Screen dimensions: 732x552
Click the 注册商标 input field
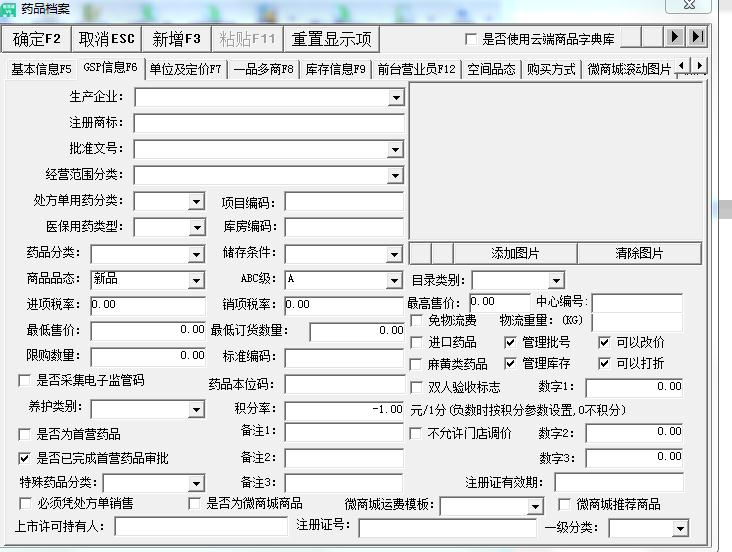point(268,124)
